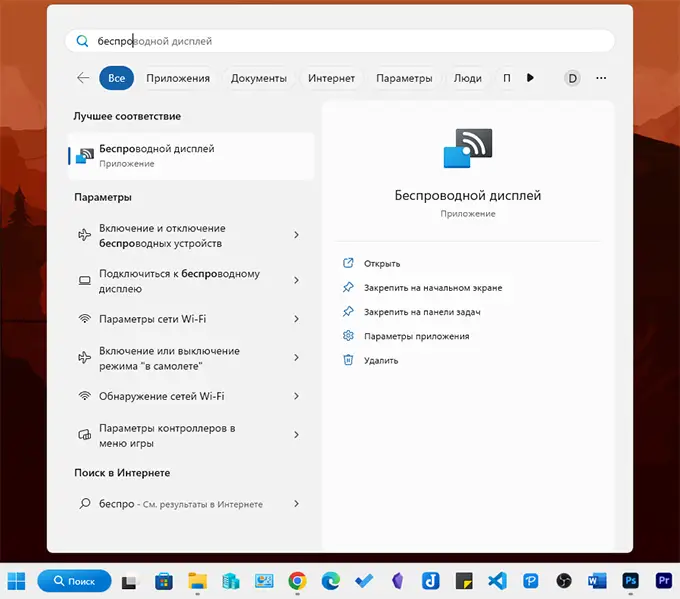The width and height of the screenshot is (680, 599).
Task: Switch to the Приложения tab
Action: [178, 78]
